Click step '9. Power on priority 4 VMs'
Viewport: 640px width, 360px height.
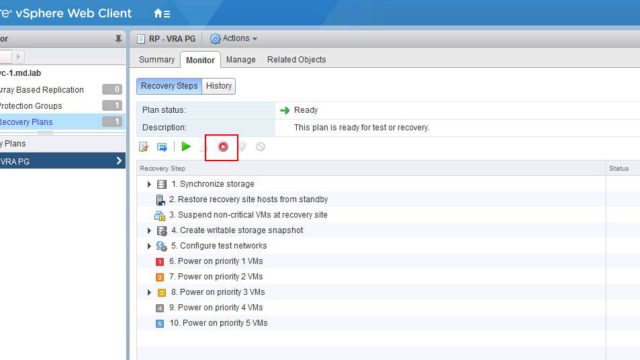(216, 308)
